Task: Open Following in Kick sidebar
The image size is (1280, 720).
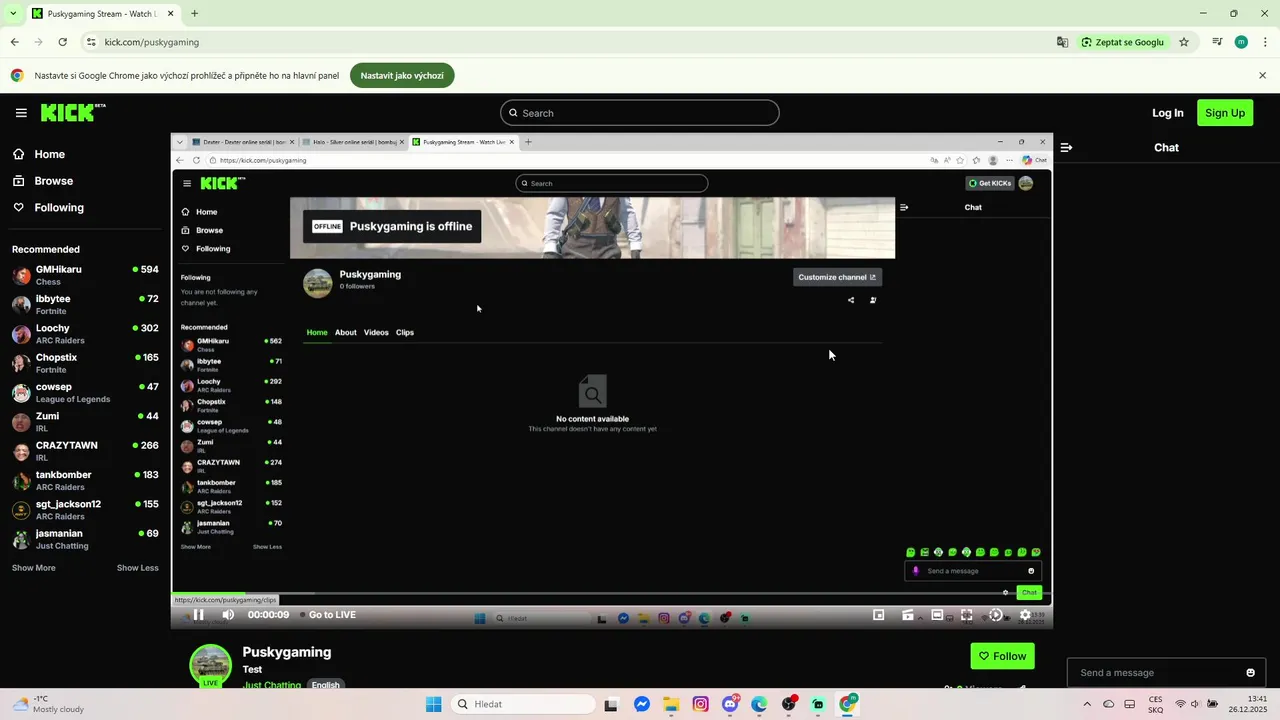Action: (59, 208)
